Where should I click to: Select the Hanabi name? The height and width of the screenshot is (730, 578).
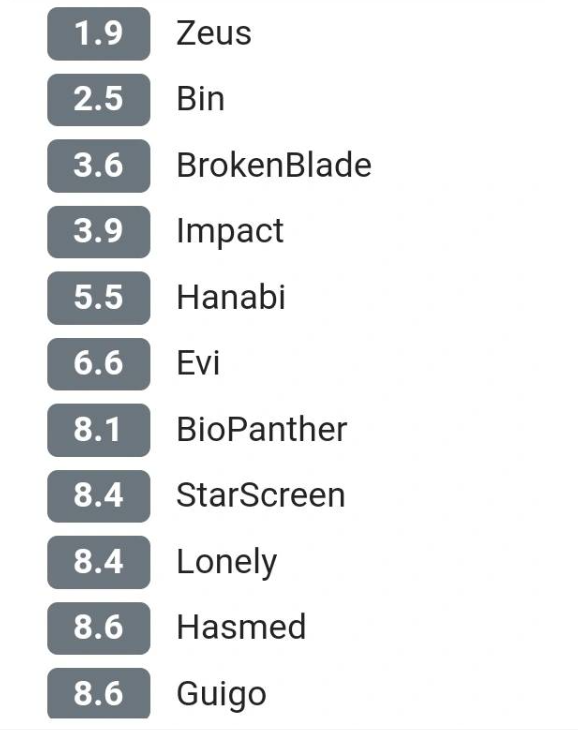231,297
